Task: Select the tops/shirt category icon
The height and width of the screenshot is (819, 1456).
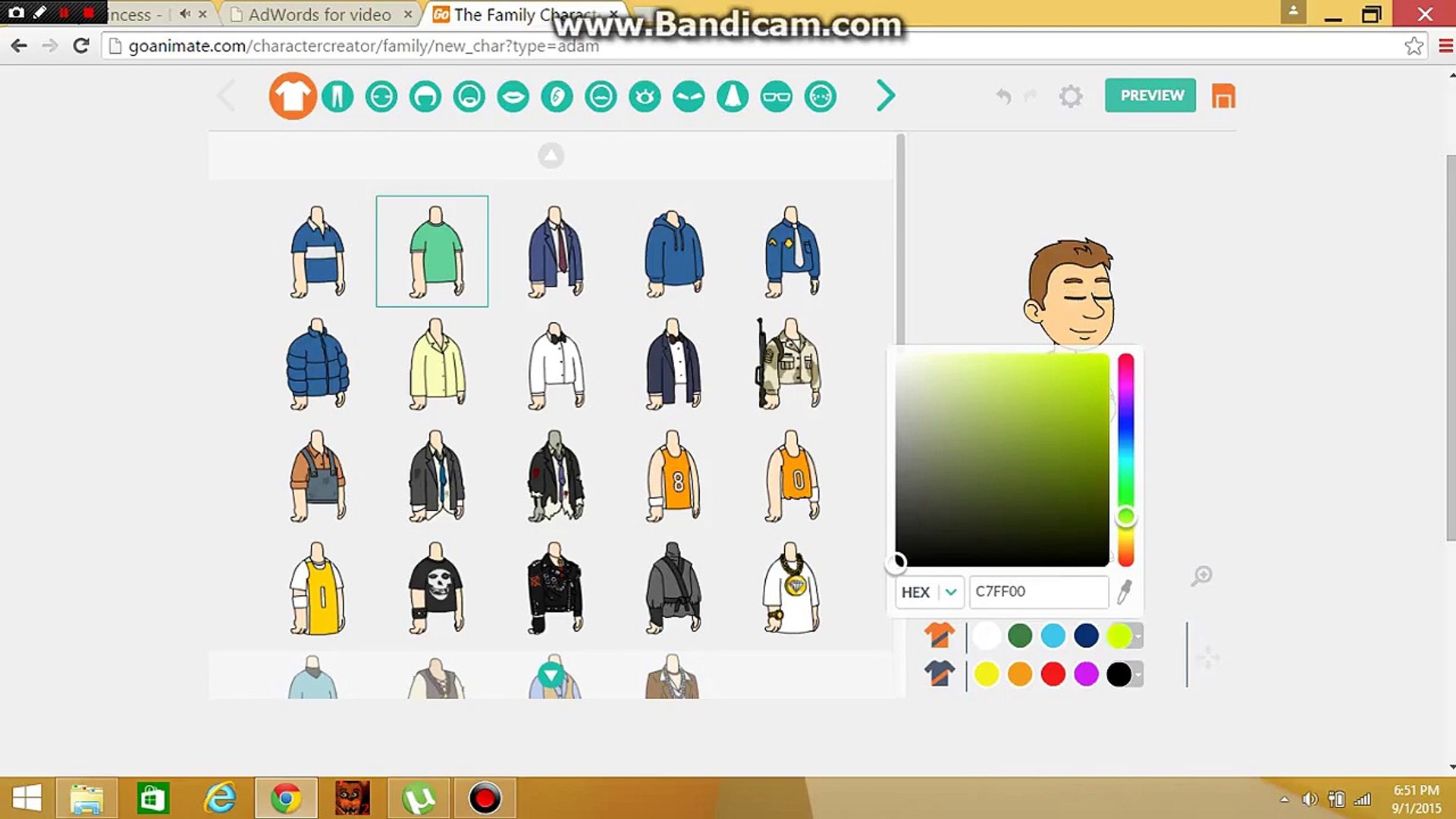Action: click(293, 96)
